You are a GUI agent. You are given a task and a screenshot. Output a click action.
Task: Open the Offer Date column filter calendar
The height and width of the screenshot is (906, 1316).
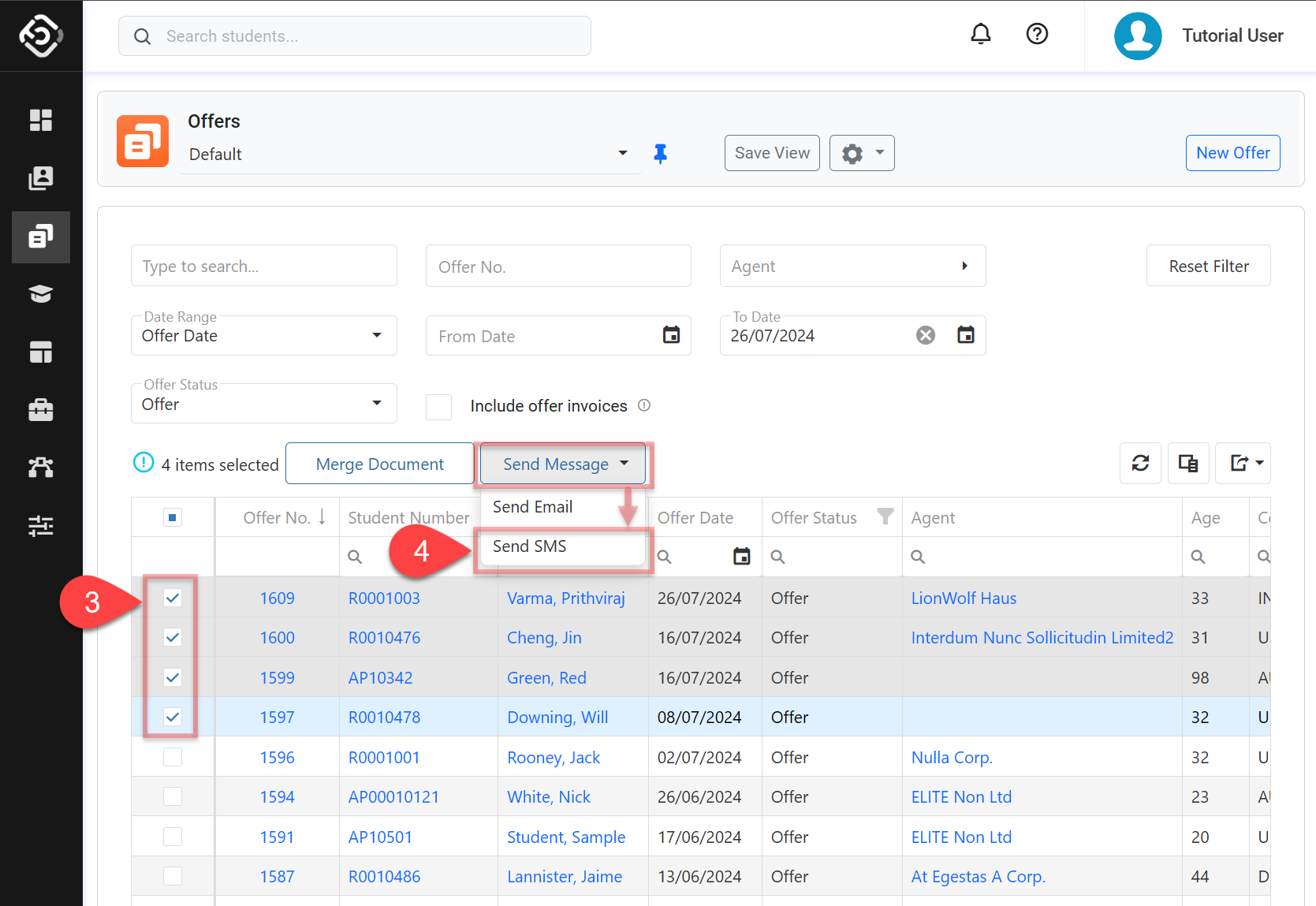click(x=741, y=556)
